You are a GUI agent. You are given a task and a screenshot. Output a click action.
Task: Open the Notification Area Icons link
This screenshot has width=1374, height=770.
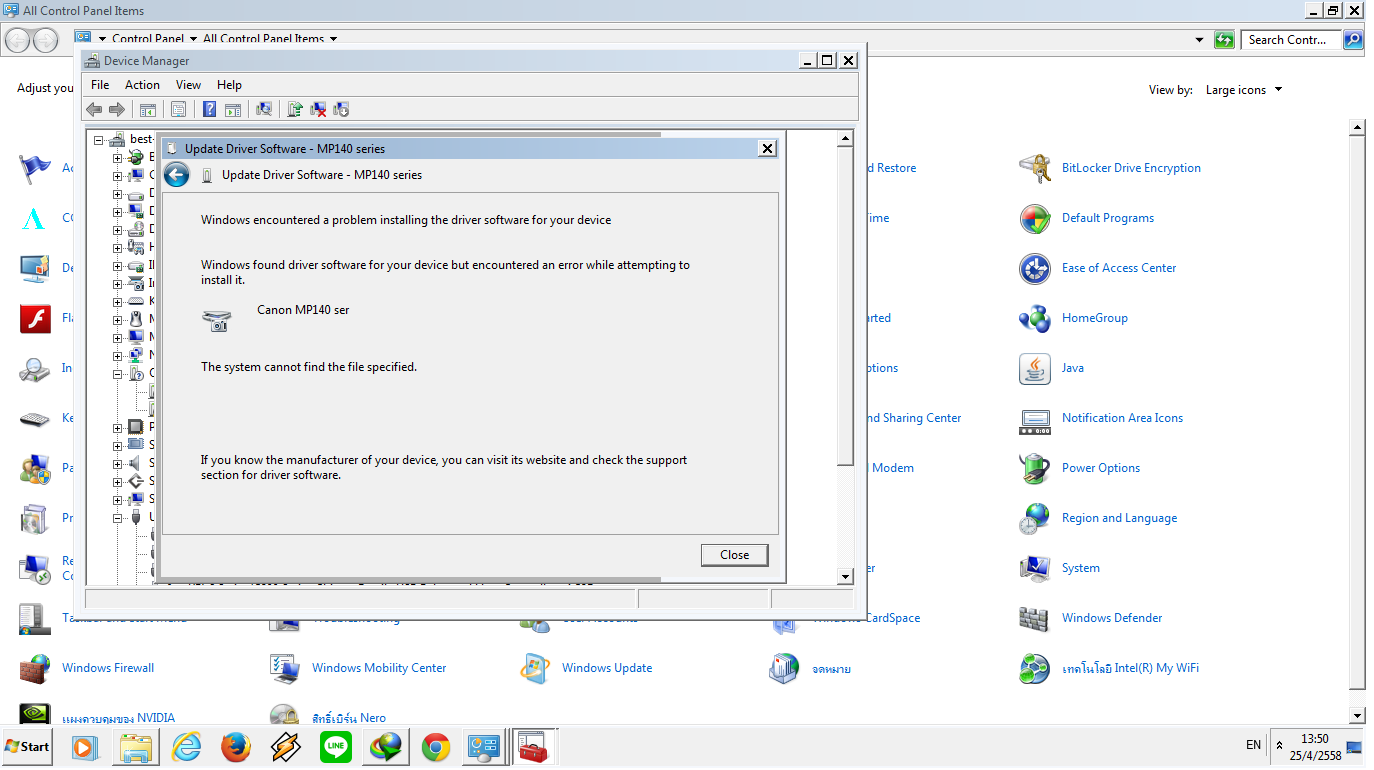coord(1122,418)
